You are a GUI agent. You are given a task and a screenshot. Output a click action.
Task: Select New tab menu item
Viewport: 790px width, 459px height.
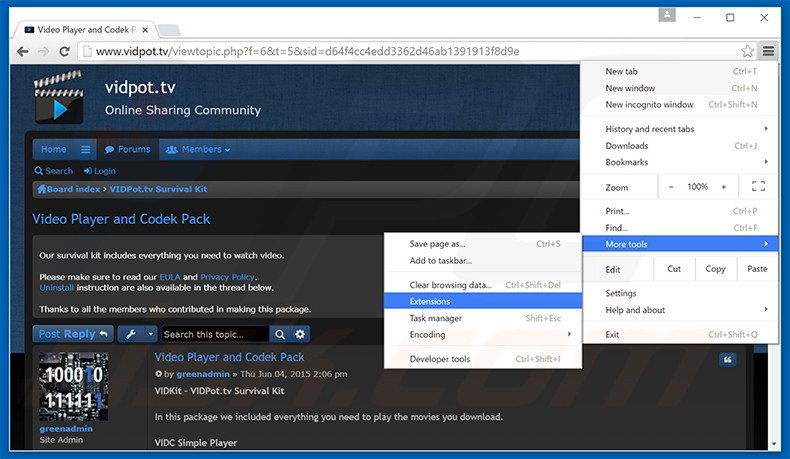680,72
